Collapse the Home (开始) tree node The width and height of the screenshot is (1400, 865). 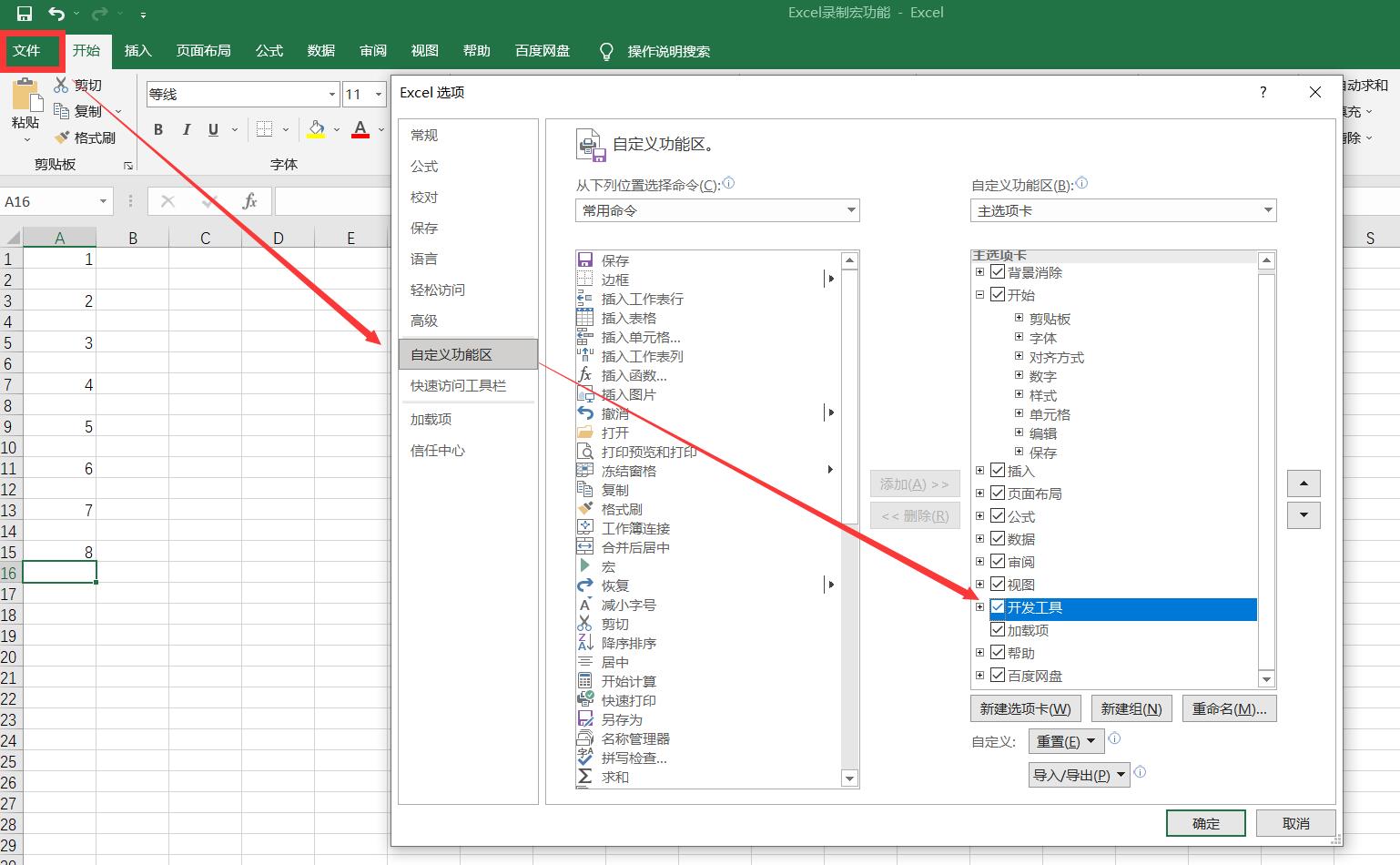[979, 295]
